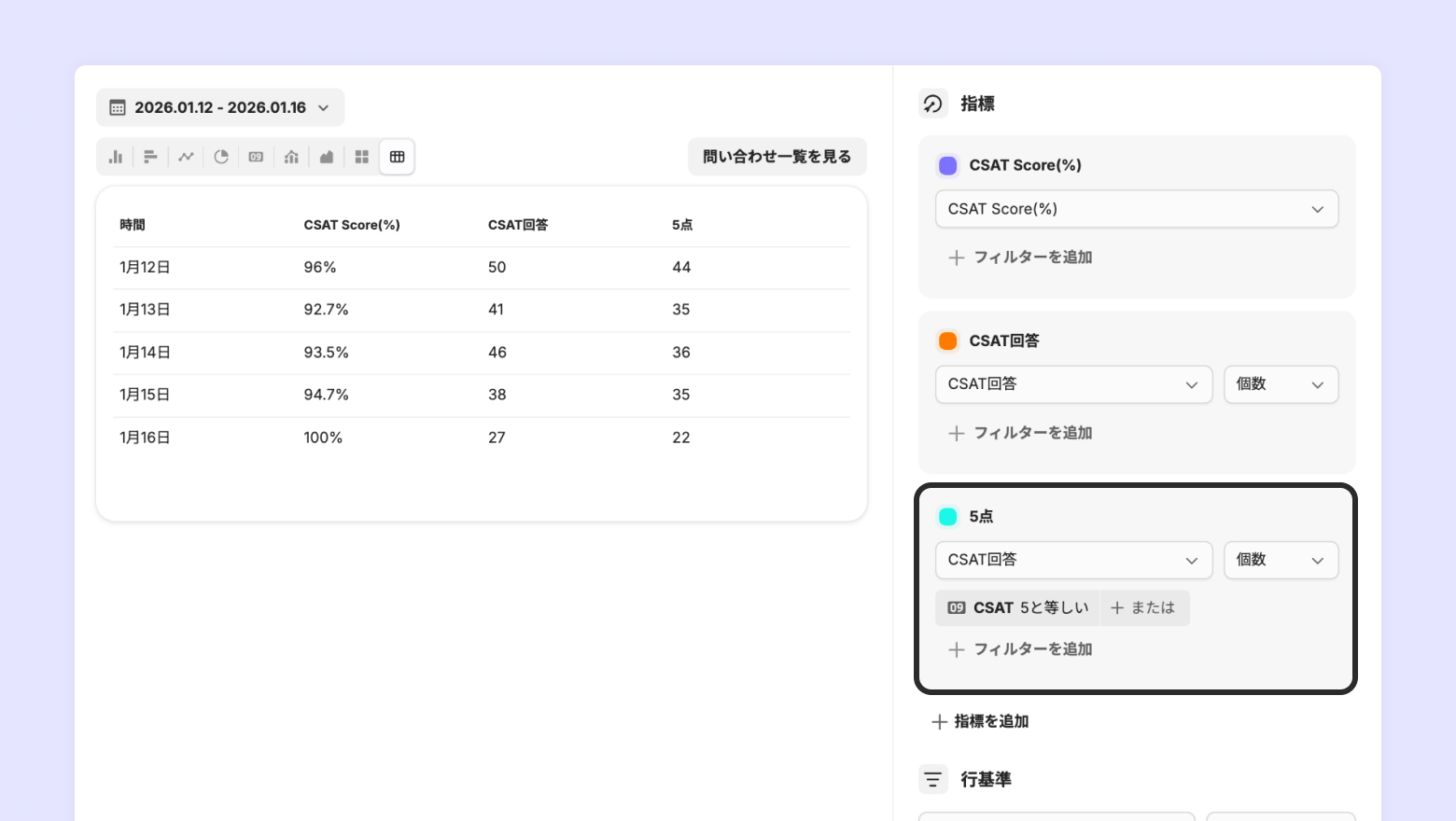Click the cyan 5点 color swatch

coord(948,516)
